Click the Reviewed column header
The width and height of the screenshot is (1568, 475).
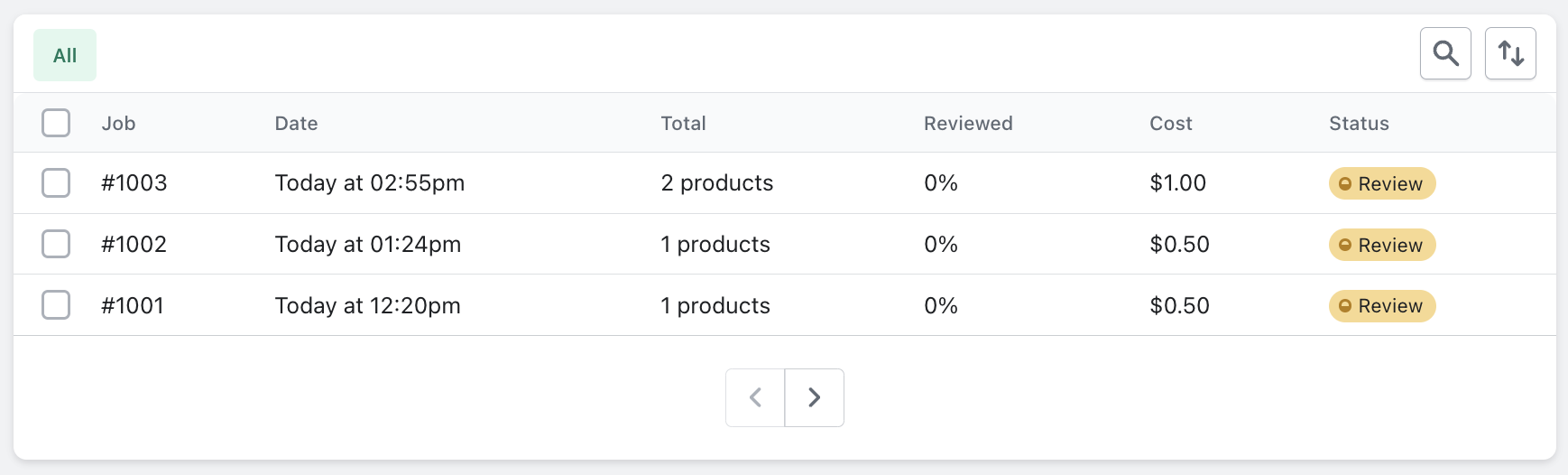tap(968, 124)
